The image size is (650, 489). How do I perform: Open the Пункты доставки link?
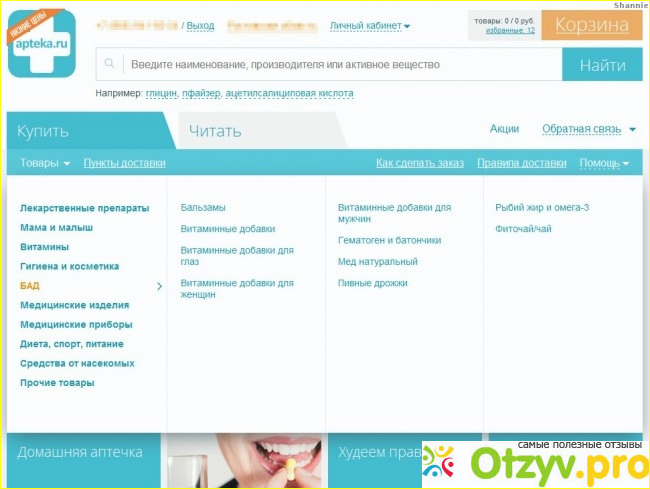point(124,163)
